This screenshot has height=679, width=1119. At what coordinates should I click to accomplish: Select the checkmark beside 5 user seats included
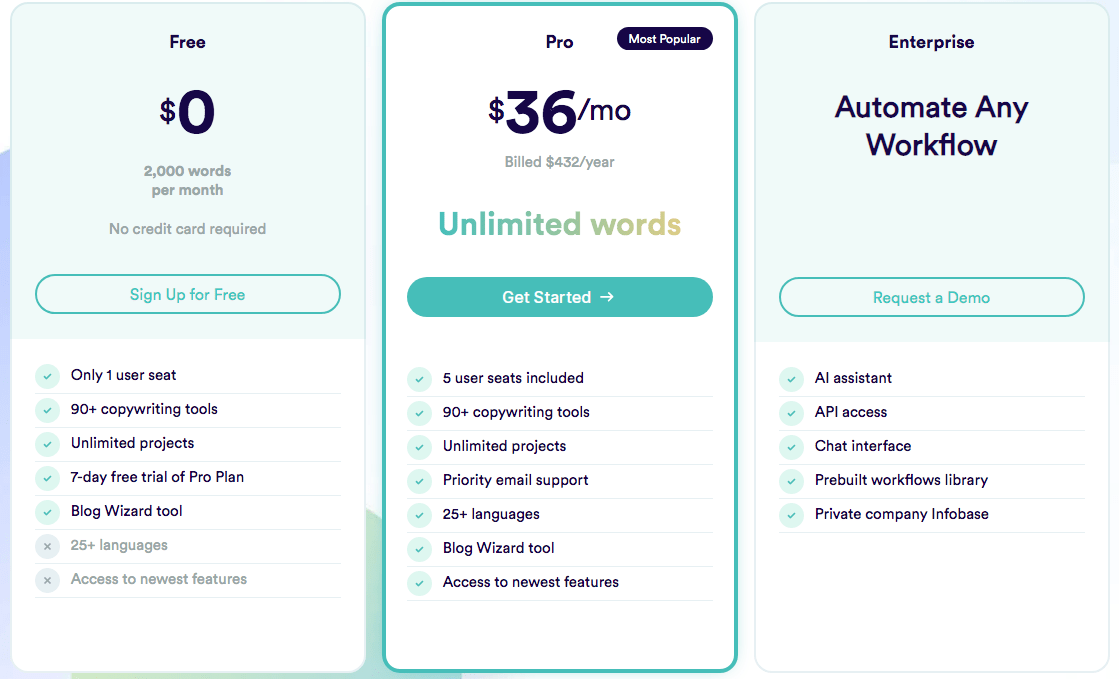[419, 379]
